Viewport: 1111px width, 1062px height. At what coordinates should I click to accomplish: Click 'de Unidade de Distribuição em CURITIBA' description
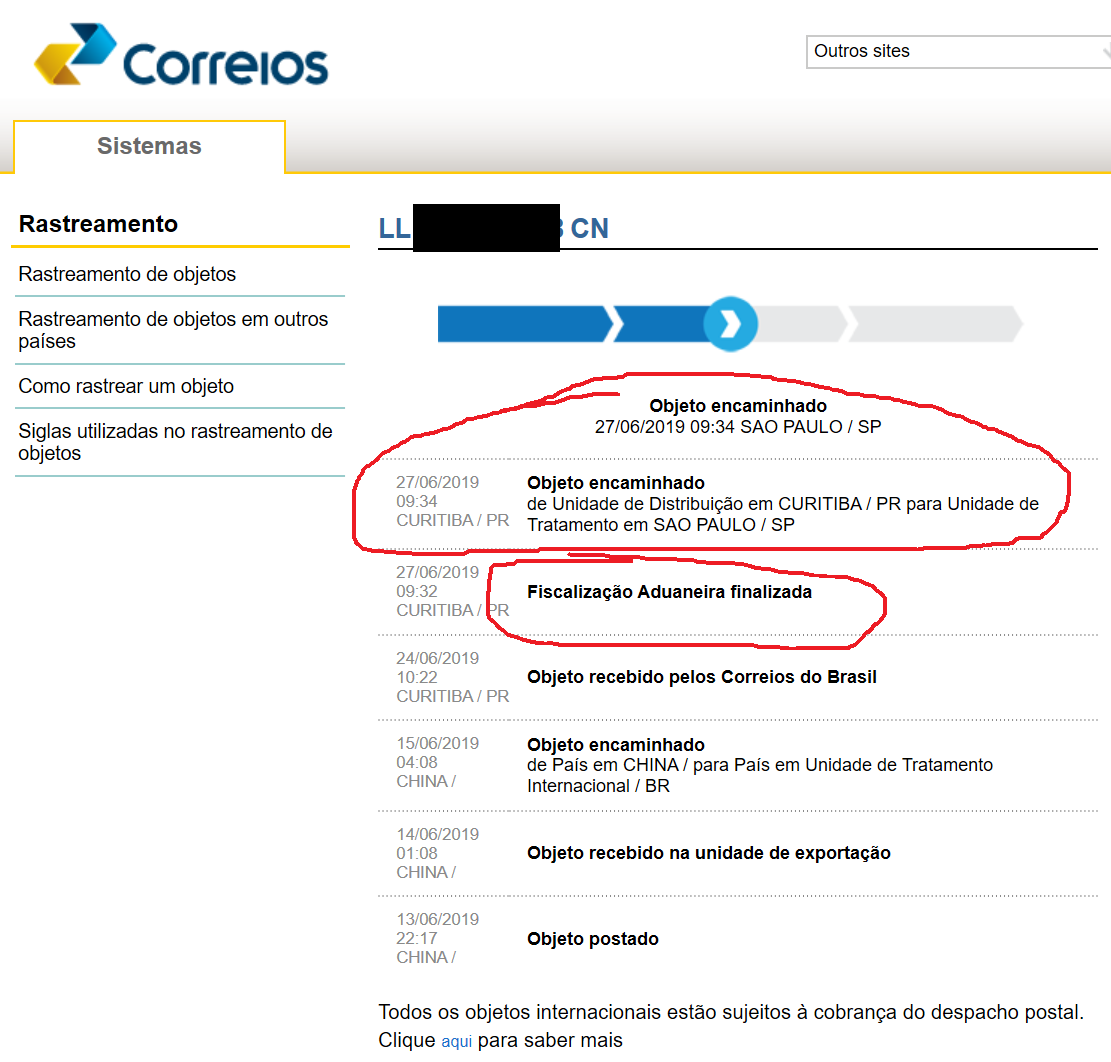pos(783,514)
